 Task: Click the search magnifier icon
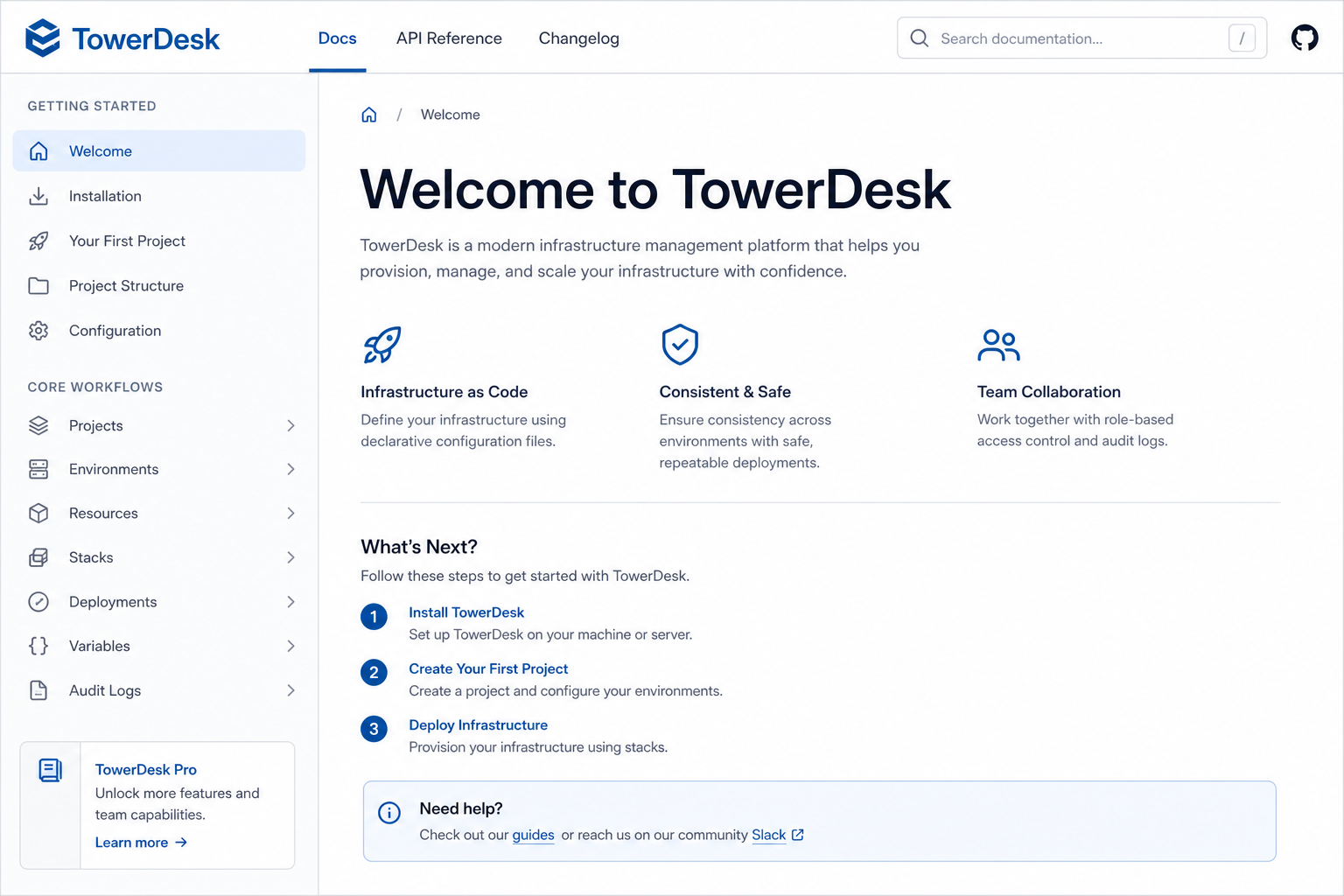point(919,38)
